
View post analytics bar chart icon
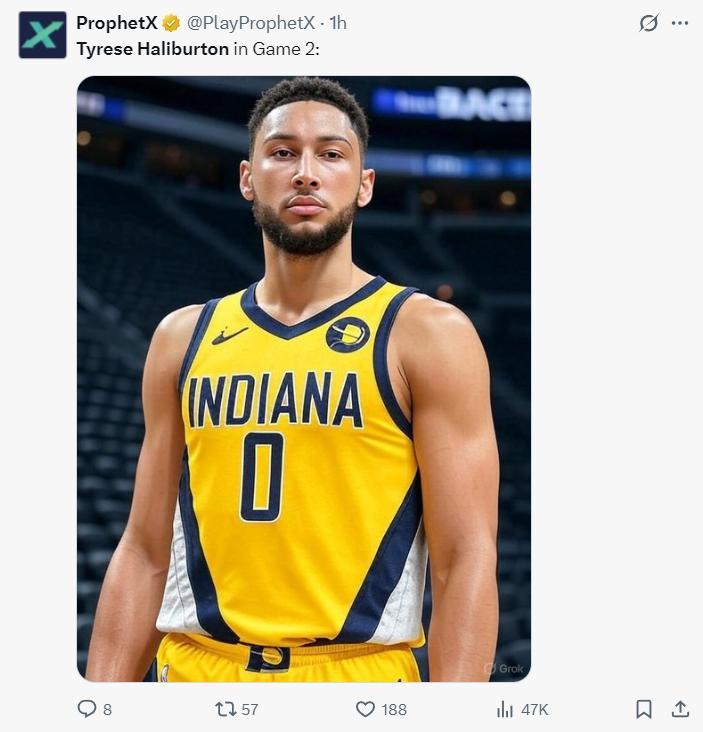(505, 709)
